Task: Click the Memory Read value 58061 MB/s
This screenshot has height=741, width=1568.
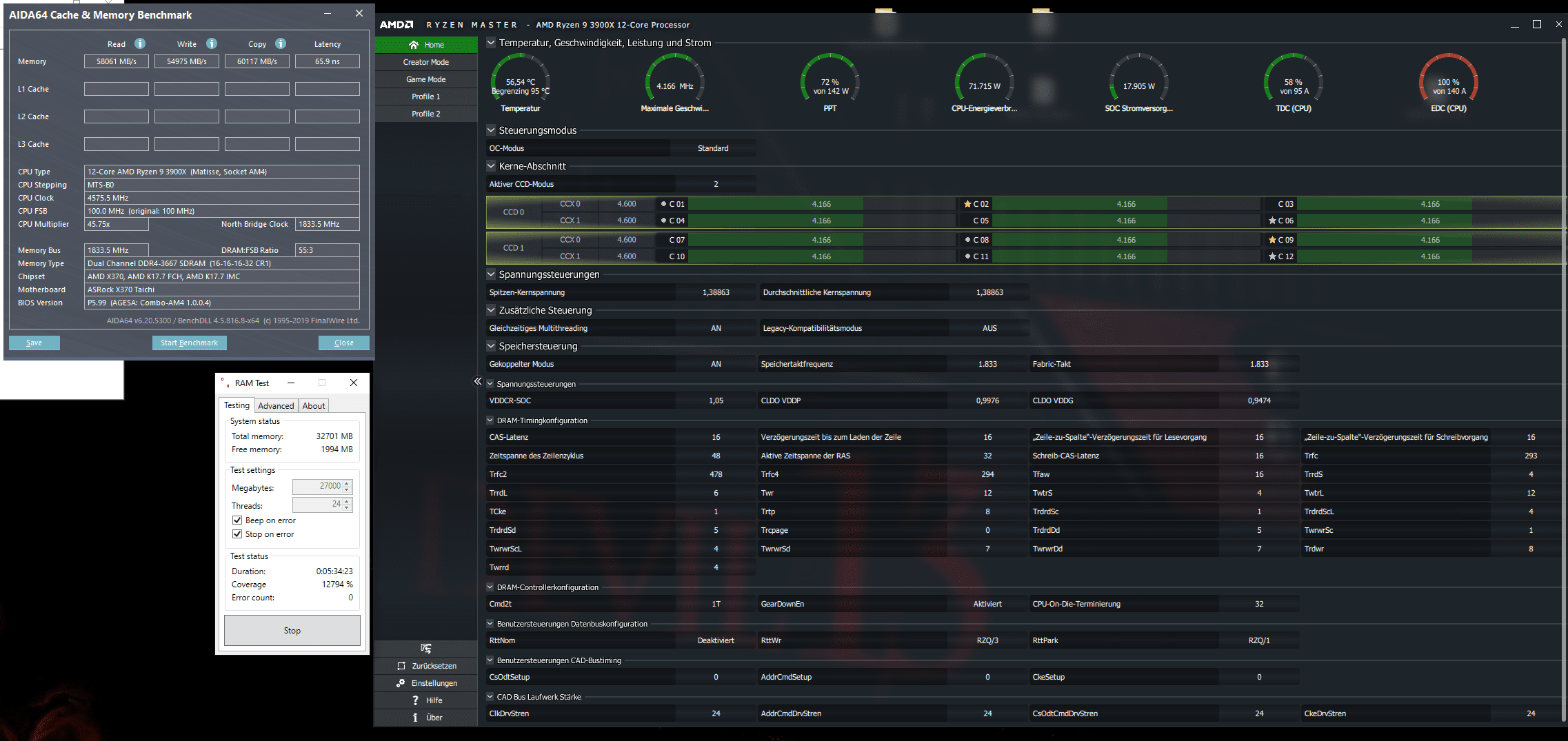Action: point(117,61)
